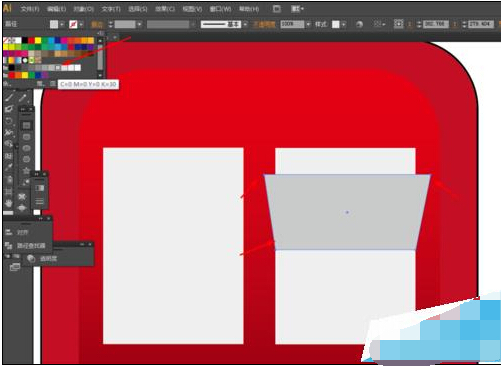
Task: Expand the opacity percentage dropdown
Action: tap(308, 24)
